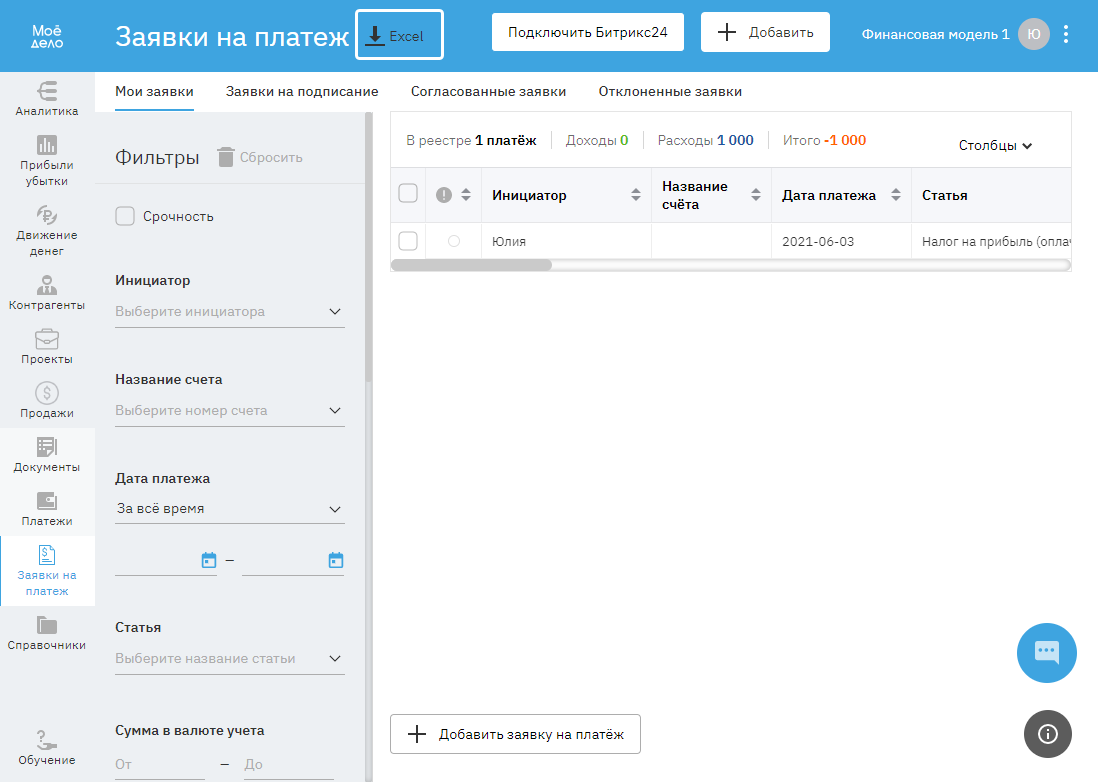
Task: Open Движение денег section
Action: (x=47, y=230)
